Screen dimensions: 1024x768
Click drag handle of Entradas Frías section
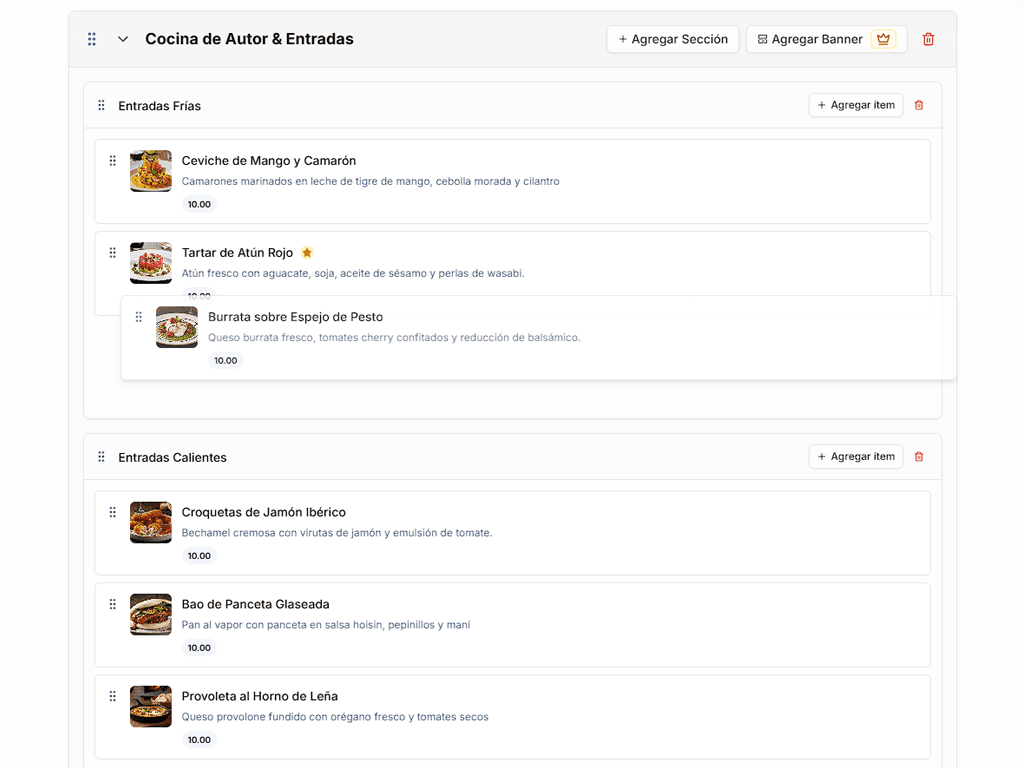[x=101, y=105]
